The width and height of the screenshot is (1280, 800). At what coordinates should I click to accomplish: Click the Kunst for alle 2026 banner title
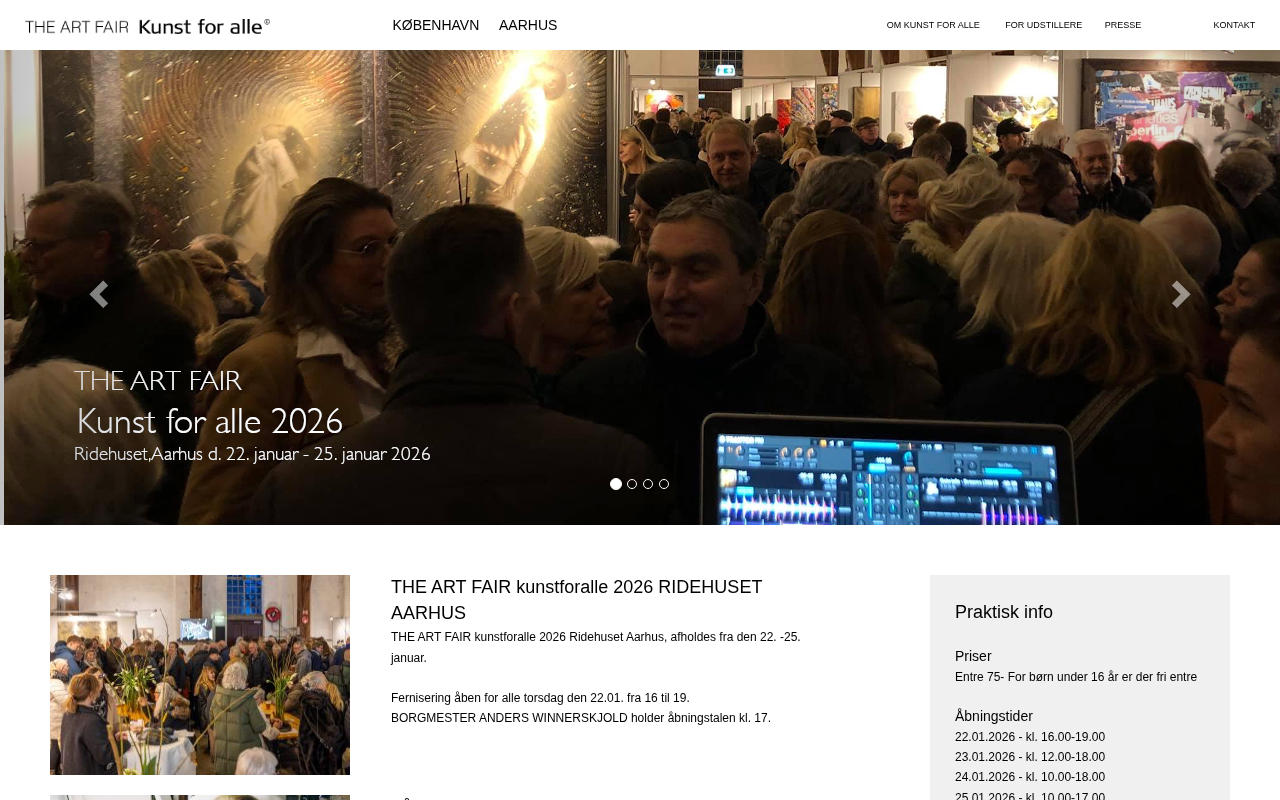point(210,421)
